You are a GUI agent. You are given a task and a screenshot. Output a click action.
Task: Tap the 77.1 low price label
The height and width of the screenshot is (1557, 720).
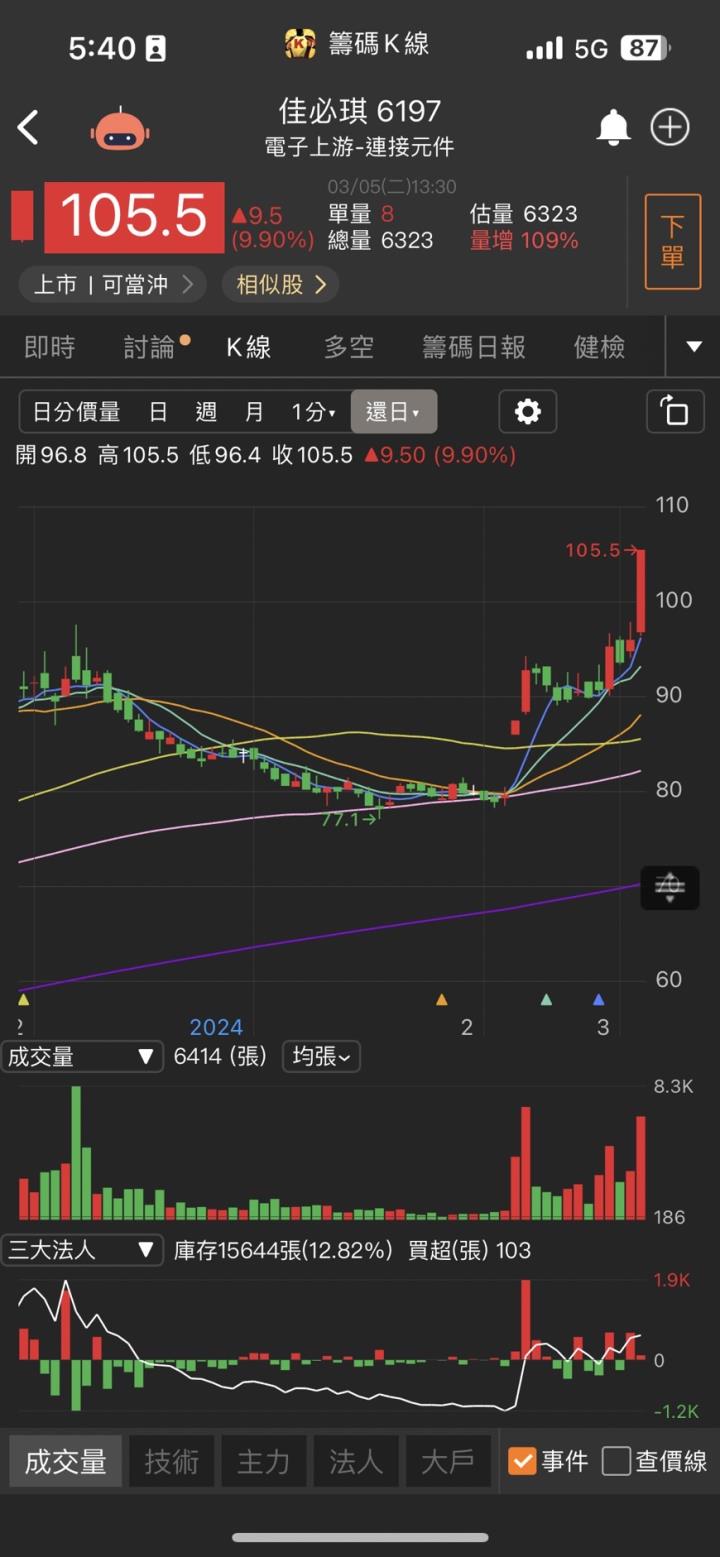point(348,819)
